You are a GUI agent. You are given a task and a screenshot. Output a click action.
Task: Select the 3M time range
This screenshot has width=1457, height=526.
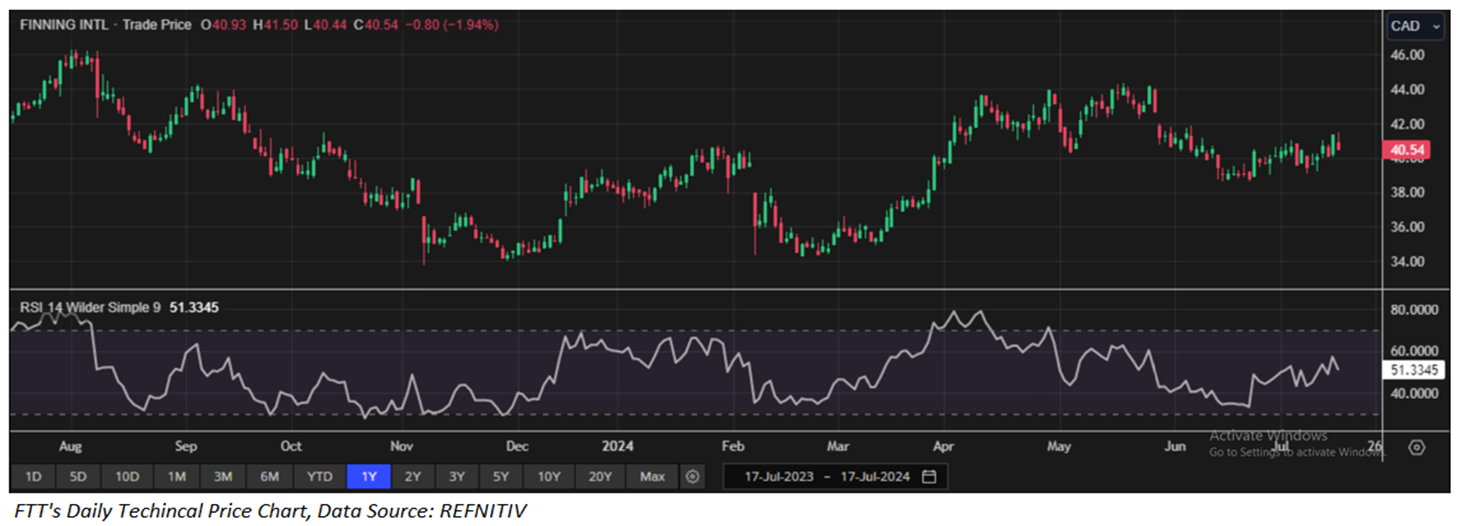223,477
